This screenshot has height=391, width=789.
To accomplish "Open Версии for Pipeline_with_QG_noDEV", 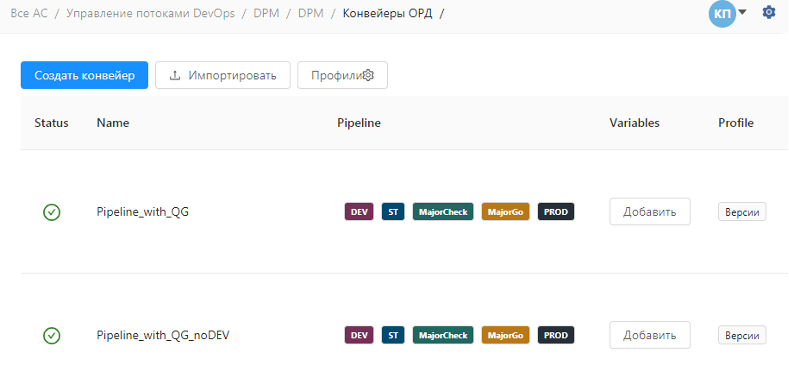I will 742,335.
